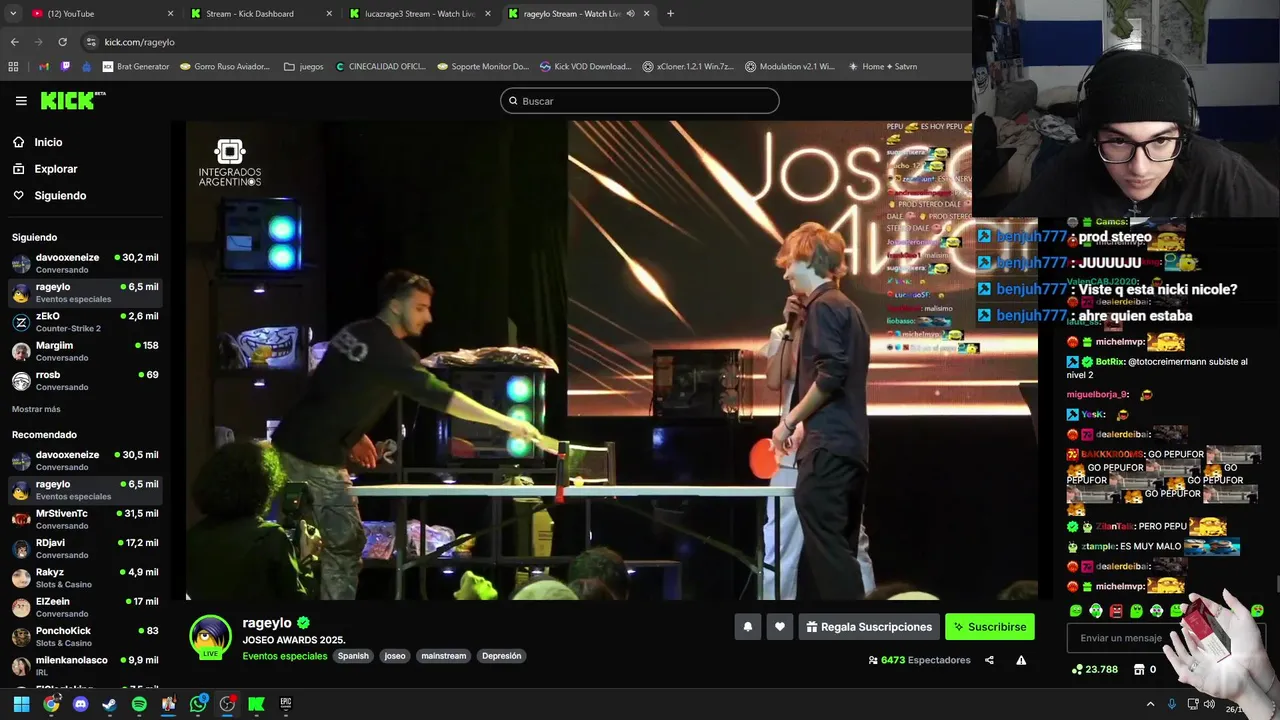Open CINECALIDAD OFICI... bookmark
1280x720 pixels.
380,67
